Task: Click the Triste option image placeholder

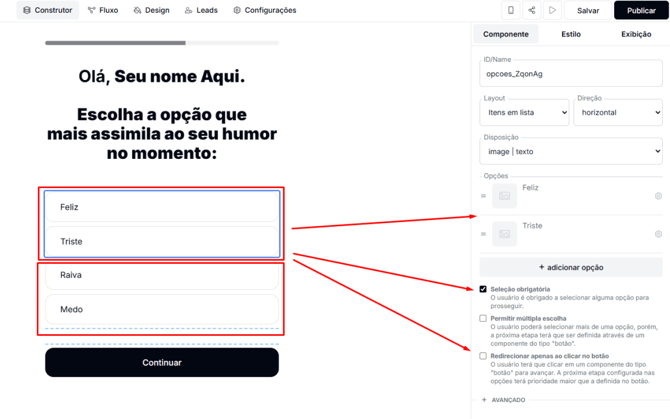Action: [x=505, y=234]
